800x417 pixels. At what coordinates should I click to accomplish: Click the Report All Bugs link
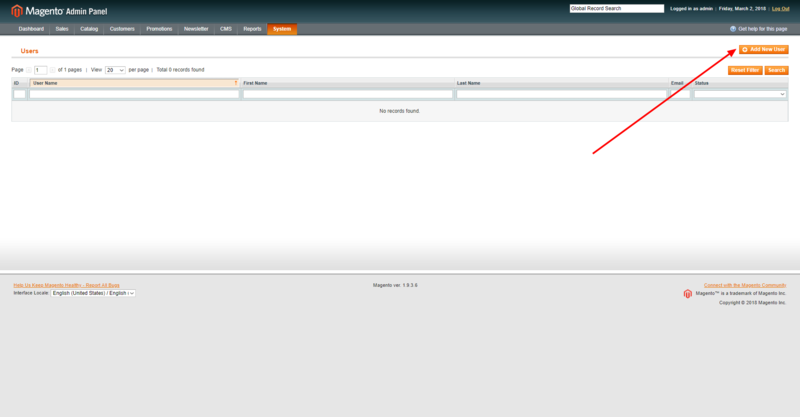point(66,285)
